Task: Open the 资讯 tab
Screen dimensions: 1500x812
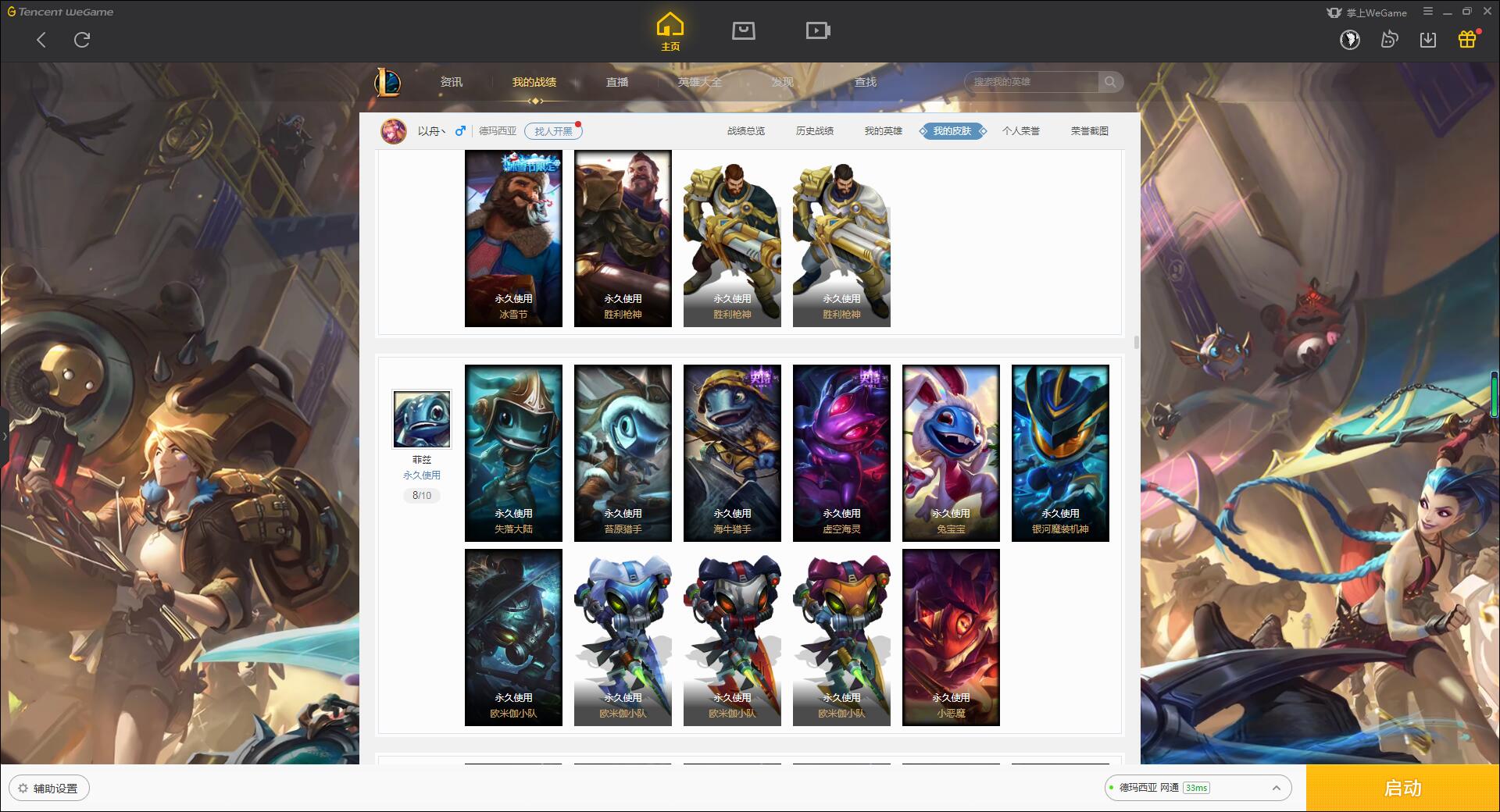Action: 452,82
